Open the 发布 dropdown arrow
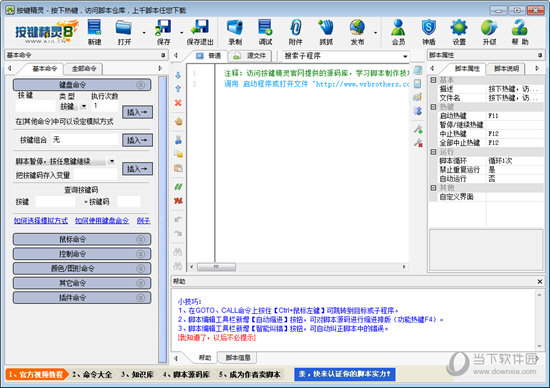The image size is (550, 388). pyautogui.click(x=375, y=33)
